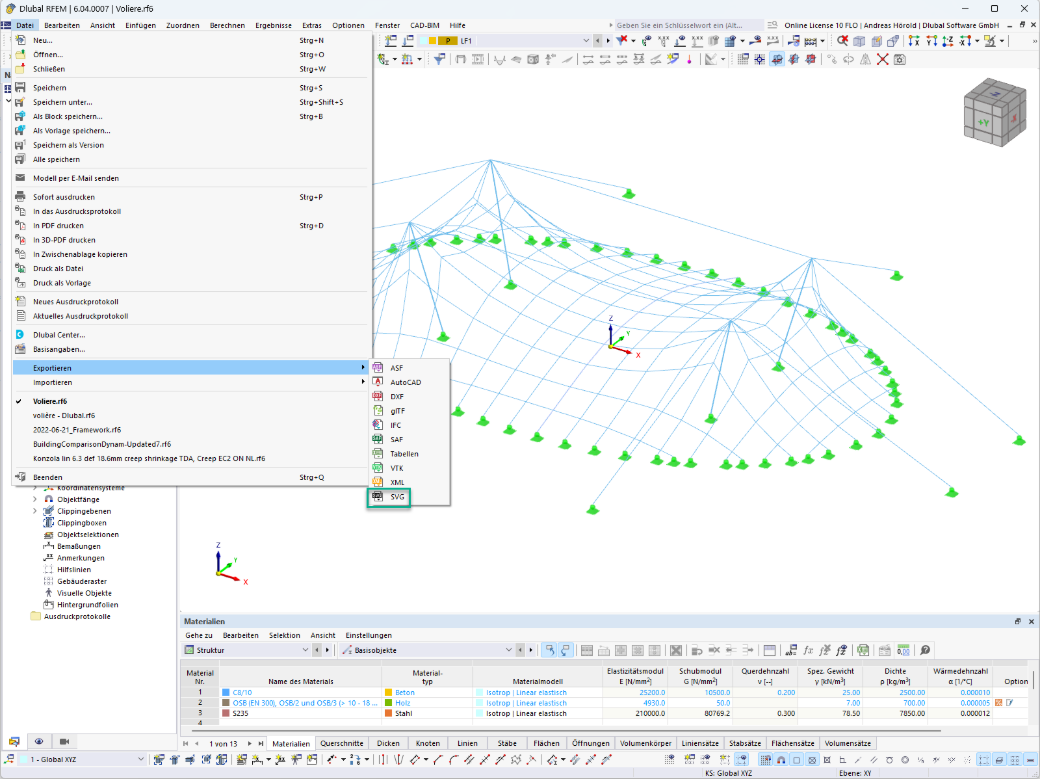The height and width of the screenshot is (779, 1040).
Task: Click the keyword search input field
Action: (x=687, y=25)
